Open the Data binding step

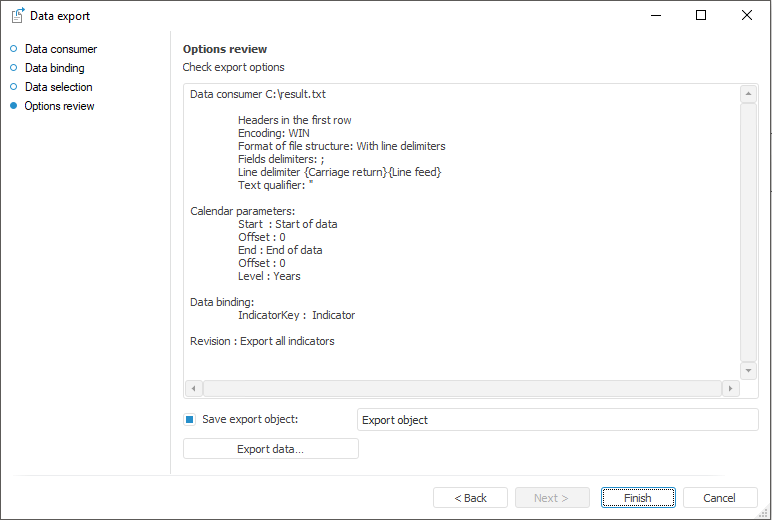point(55,68)
